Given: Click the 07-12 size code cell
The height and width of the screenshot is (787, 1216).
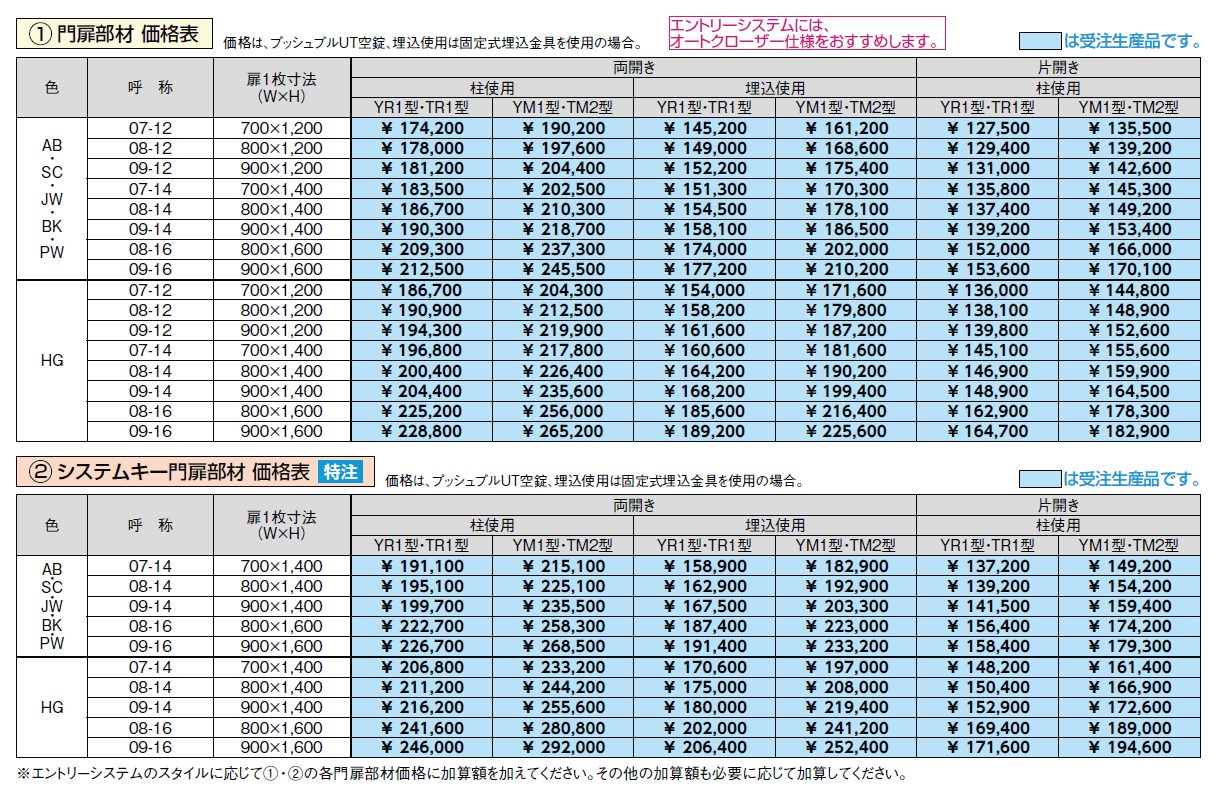Looking at the screenshot, I should click(x=151, y=127).
